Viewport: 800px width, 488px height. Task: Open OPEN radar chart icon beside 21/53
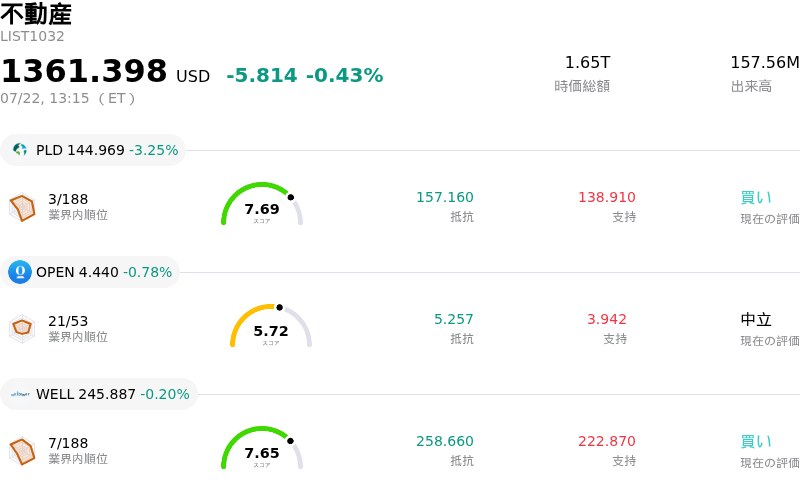pos(22,329)
